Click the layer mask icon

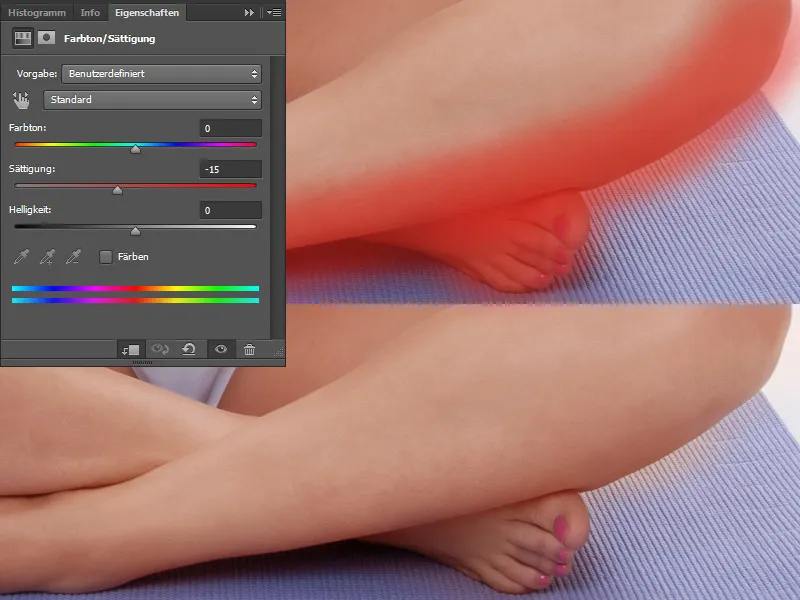pos(46,38)
